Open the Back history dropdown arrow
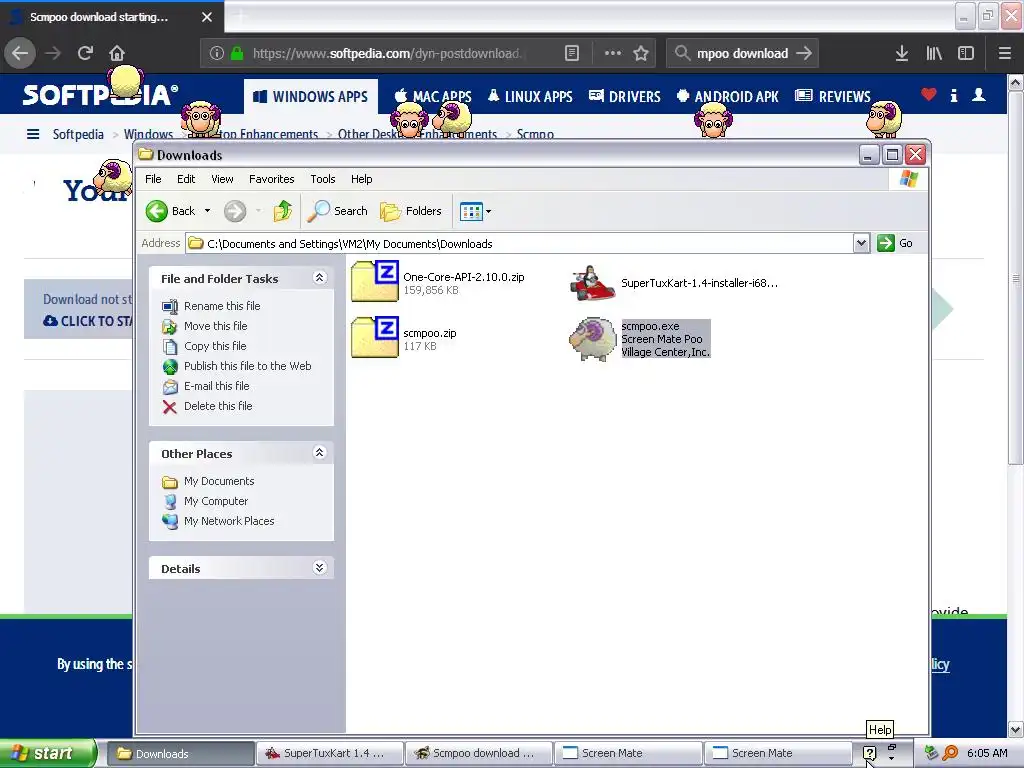The width and height of the screenshot is (1024, 768). point(208,211)
